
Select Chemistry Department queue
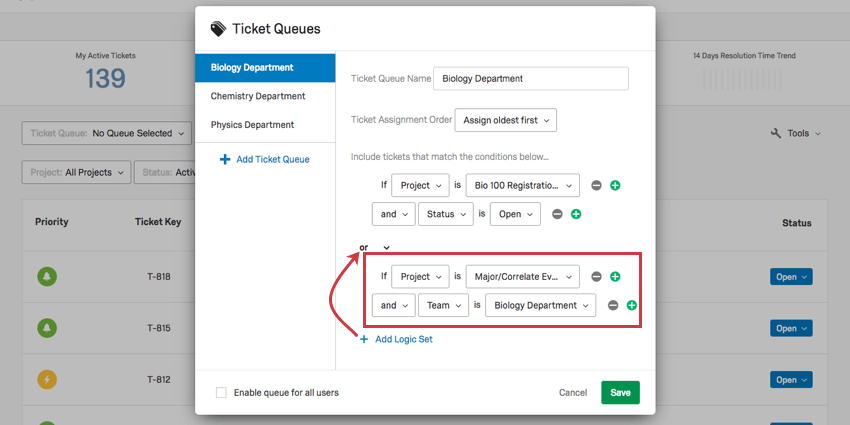tap(258, 96)
